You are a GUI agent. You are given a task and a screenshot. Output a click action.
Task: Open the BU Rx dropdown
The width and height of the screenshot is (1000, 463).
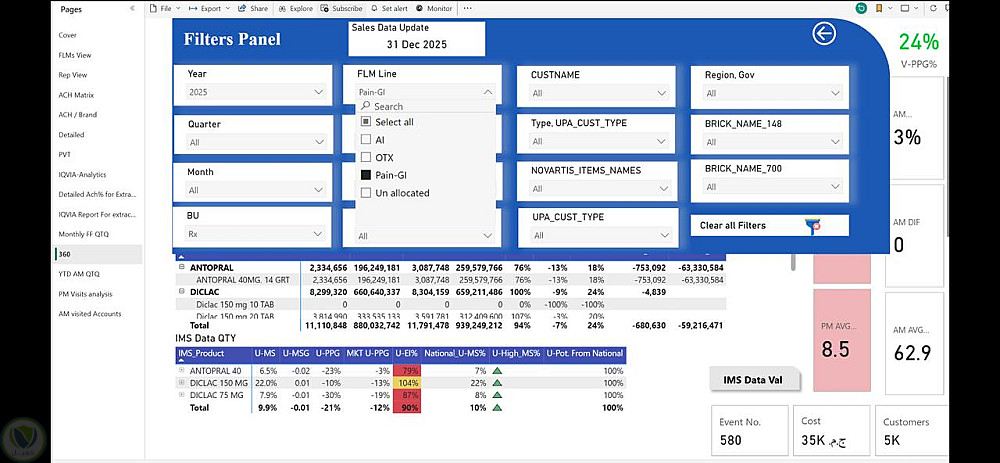click(x=256, y=234)
